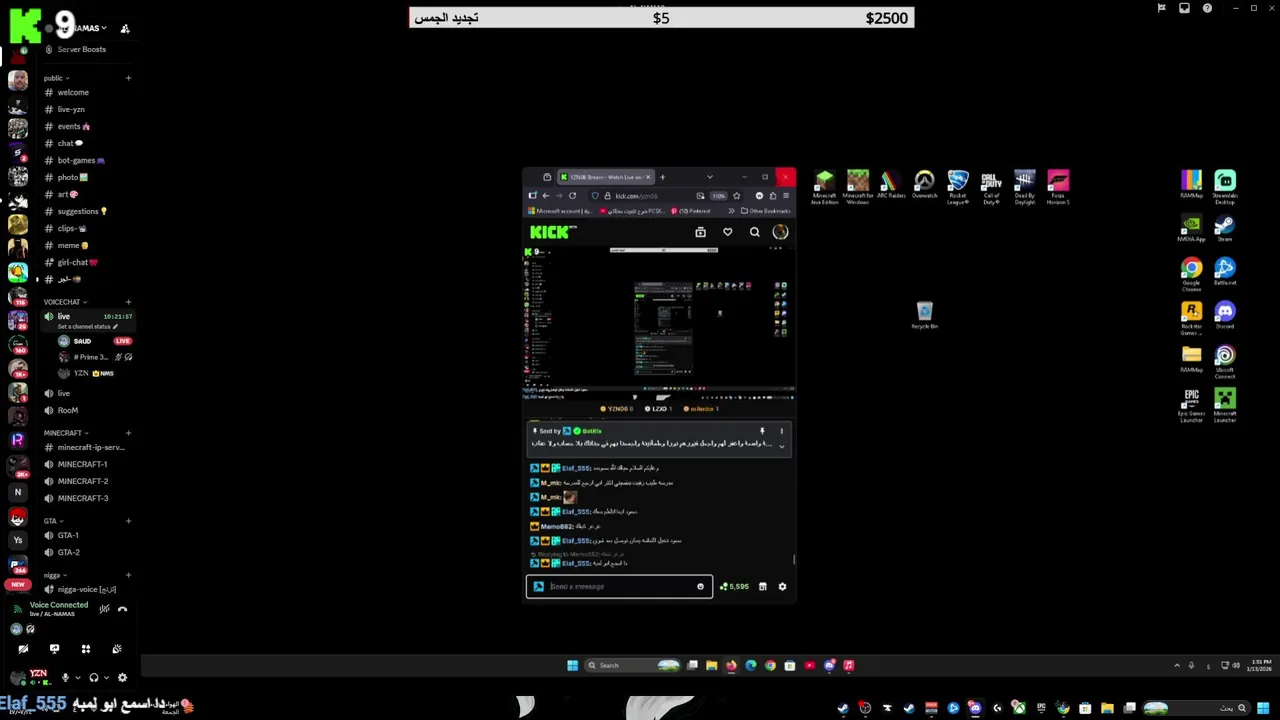Open Discord activities launcher icon
Viewport: 1280px width, 720px height.
tap(85, 649)
